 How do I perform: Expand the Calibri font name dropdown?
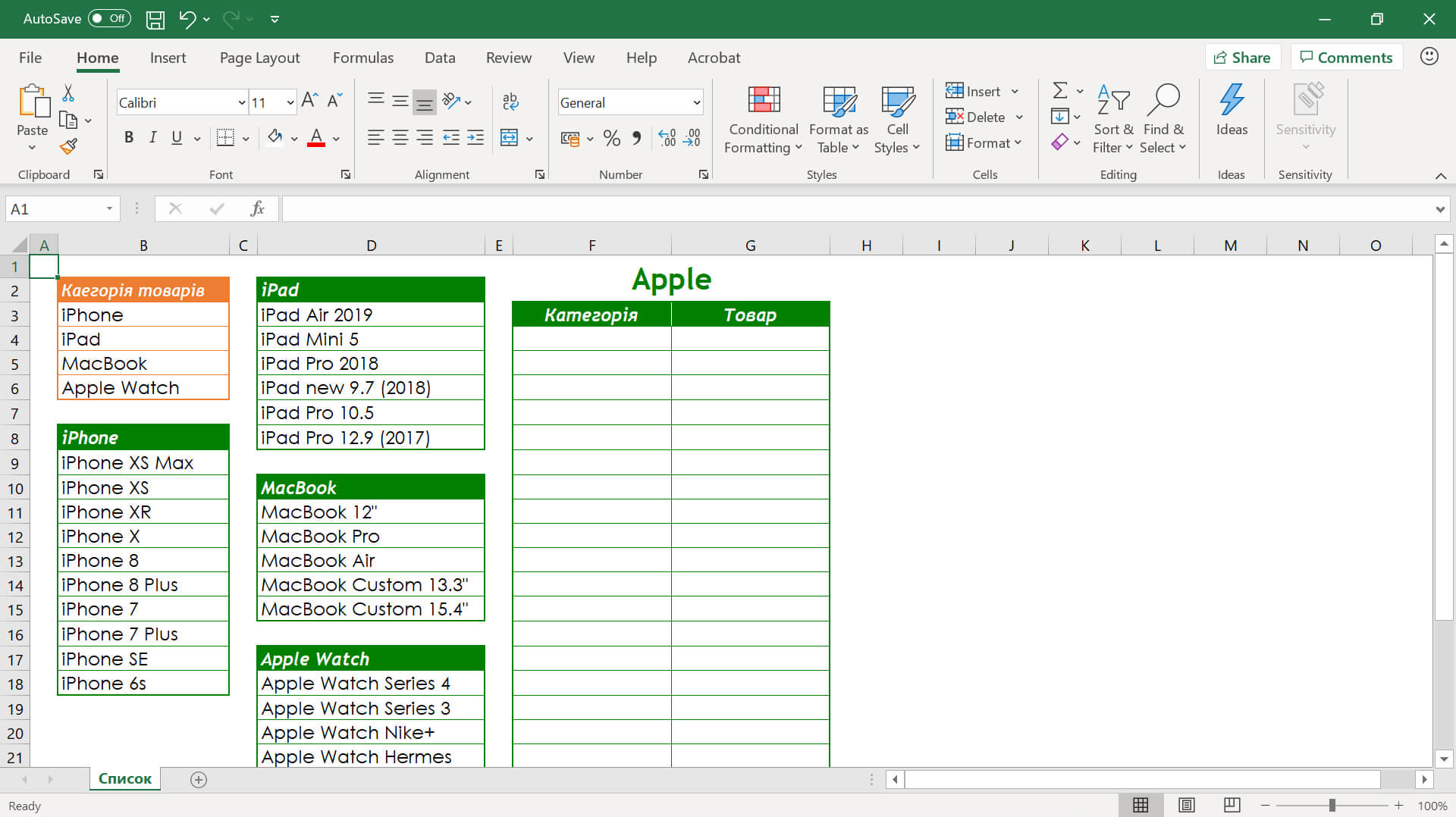click(241, 102)
